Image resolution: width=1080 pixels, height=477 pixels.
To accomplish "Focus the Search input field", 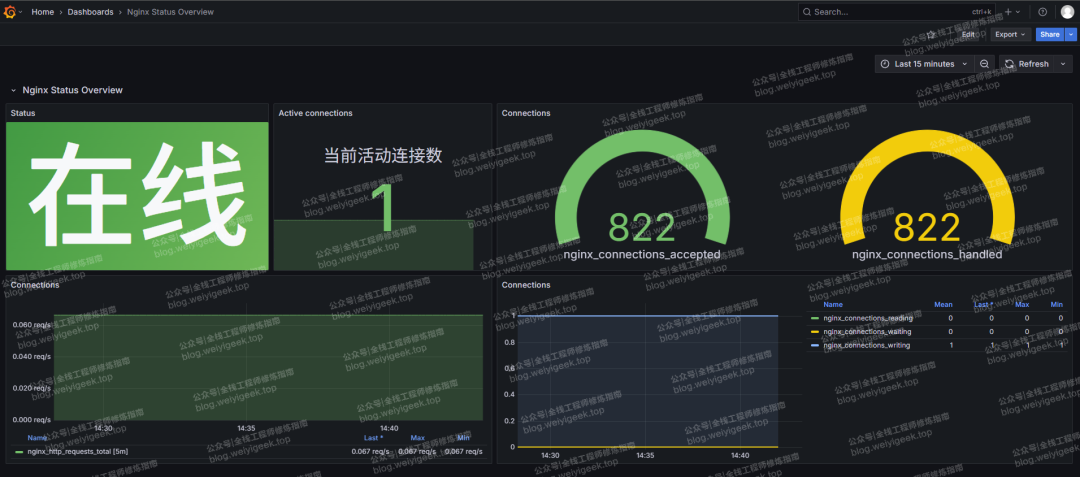I will 896,12.
